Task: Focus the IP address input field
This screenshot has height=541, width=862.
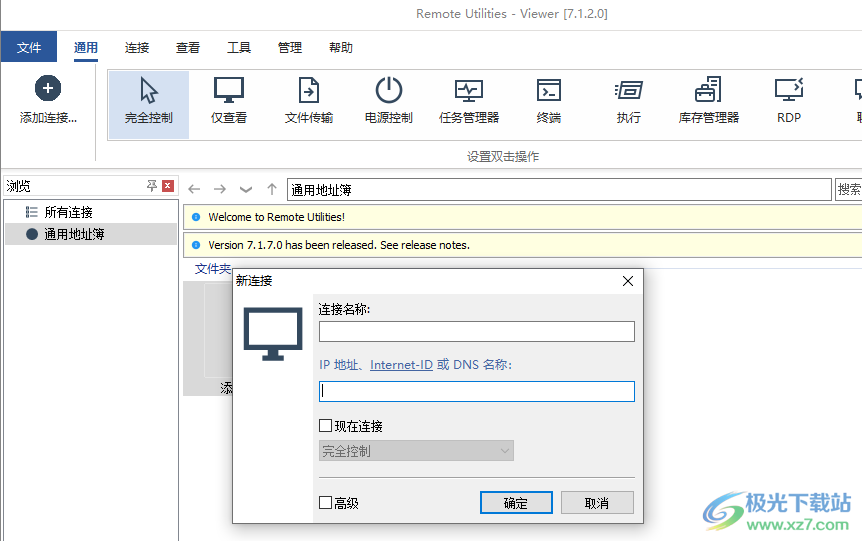Action: (477, 391)
